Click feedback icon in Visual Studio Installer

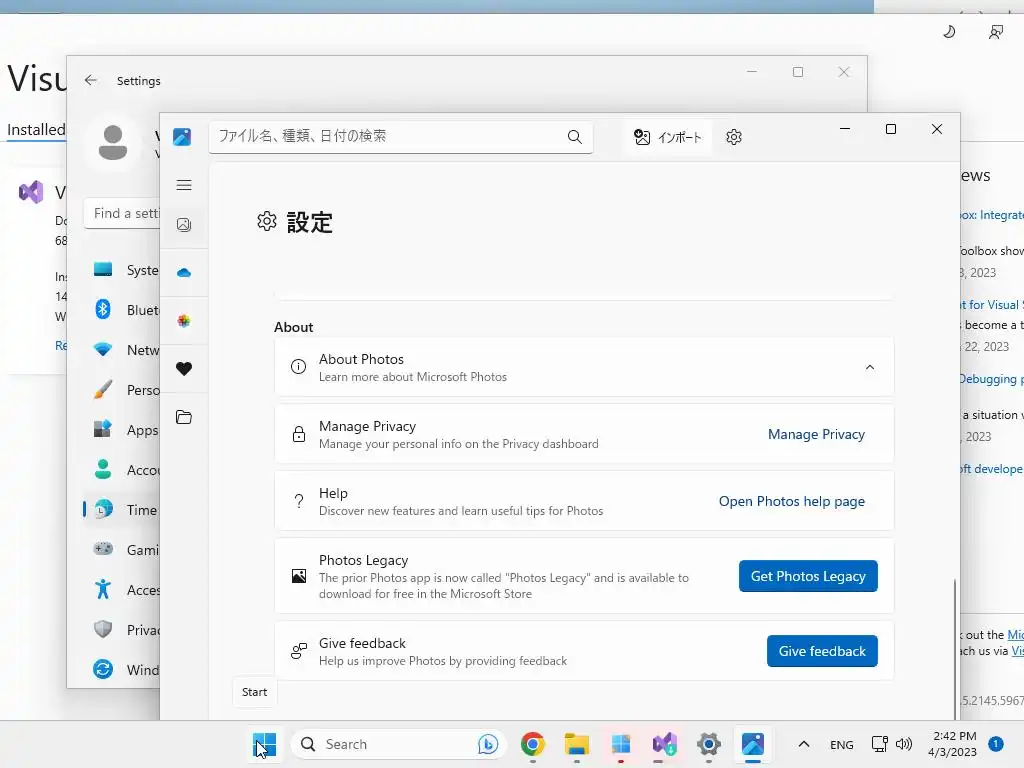[x=996, y=31]
